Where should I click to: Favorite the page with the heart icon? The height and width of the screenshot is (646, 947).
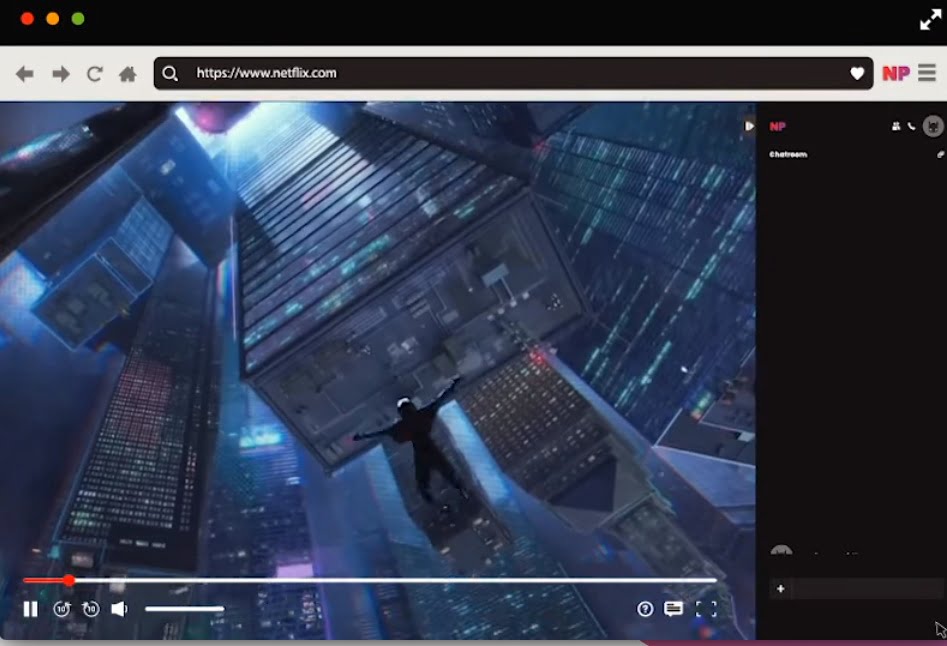pyautogui.click(x=857, y=73)
